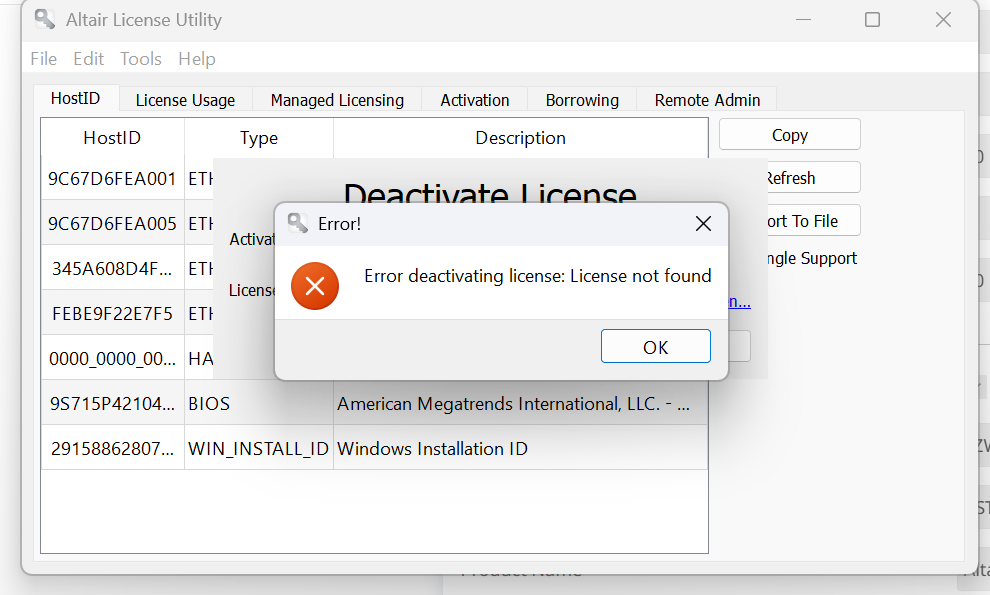Open the Tools menu
The width and height of the screenshot is (990, 595).
(x=141, y=59)
